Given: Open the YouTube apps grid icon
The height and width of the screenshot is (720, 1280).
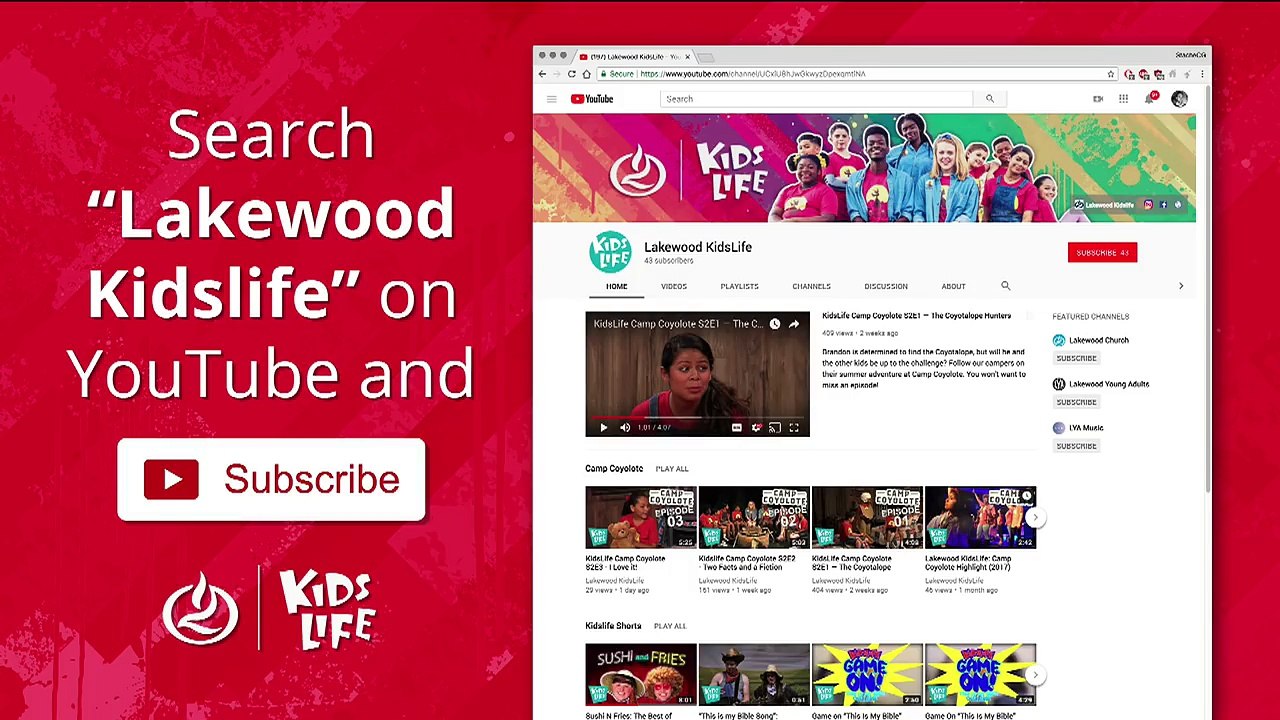Looking at the screenshot, I should pyautogui.click(x=1123, y=99).
